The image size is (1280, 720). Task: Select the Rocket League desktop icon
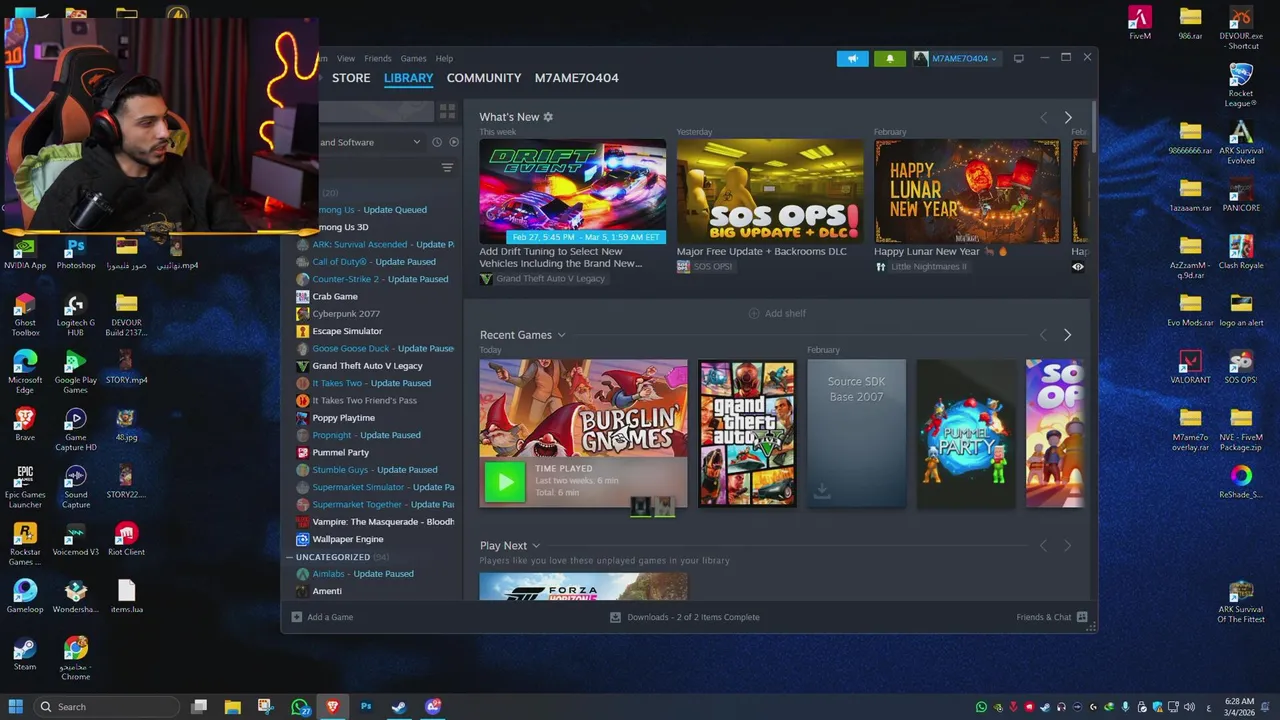click(x=1240, y=85)
